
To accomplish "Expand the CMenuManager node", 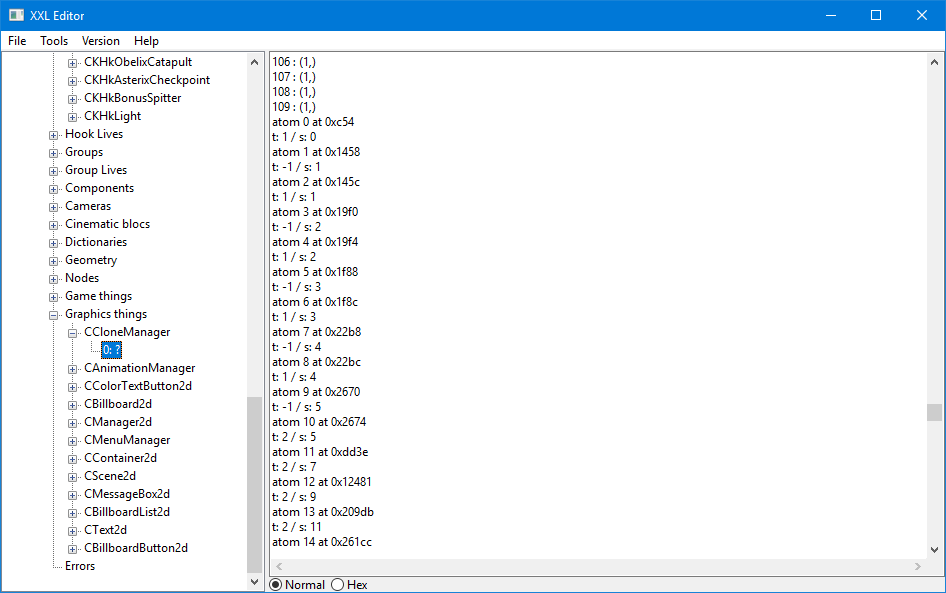I will [72, 442].
